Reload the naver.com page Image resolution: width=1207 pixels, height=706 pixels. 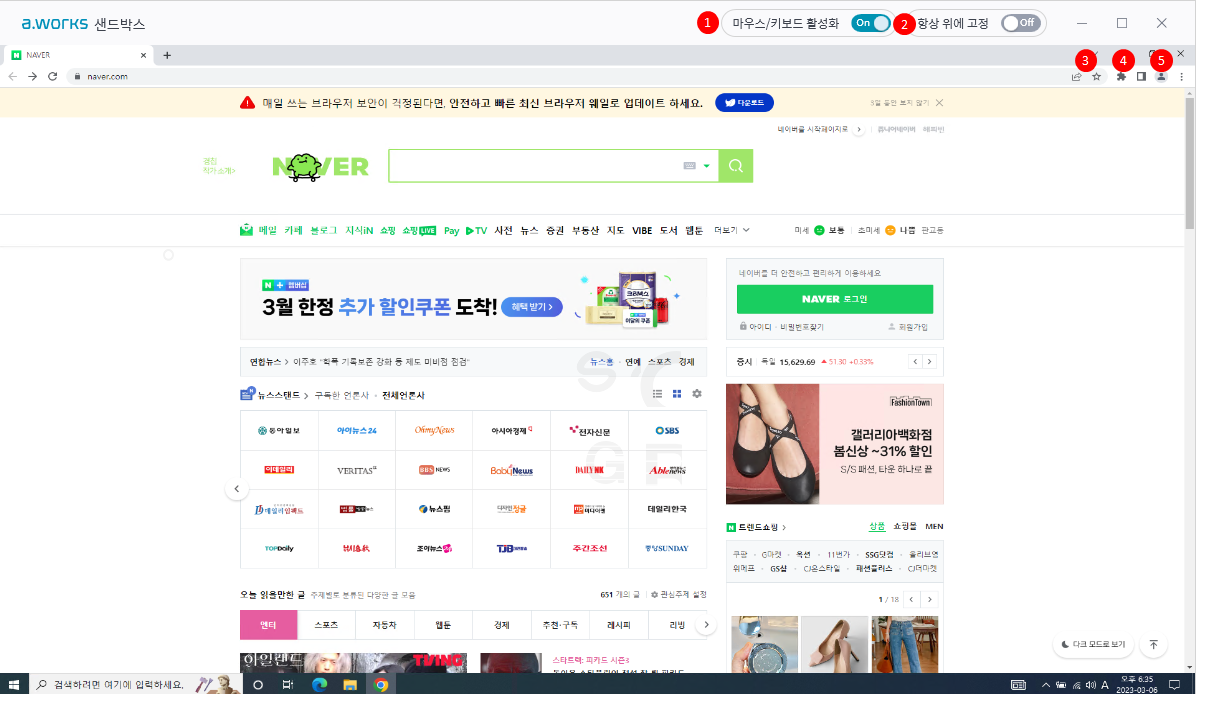[52, 76]
